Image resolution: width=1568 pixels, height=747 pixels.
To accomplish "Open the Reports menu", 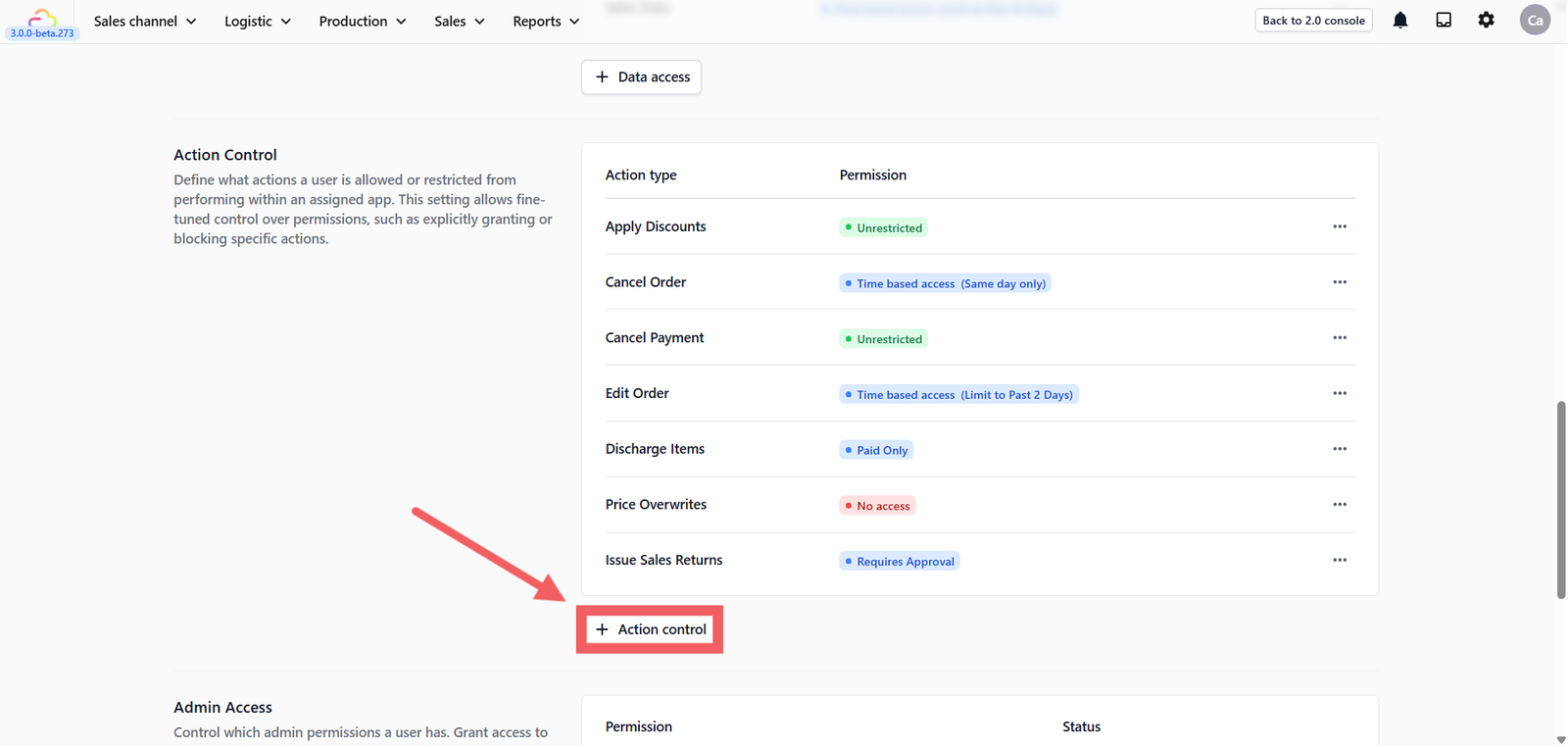I will click(x=546, y=22).
